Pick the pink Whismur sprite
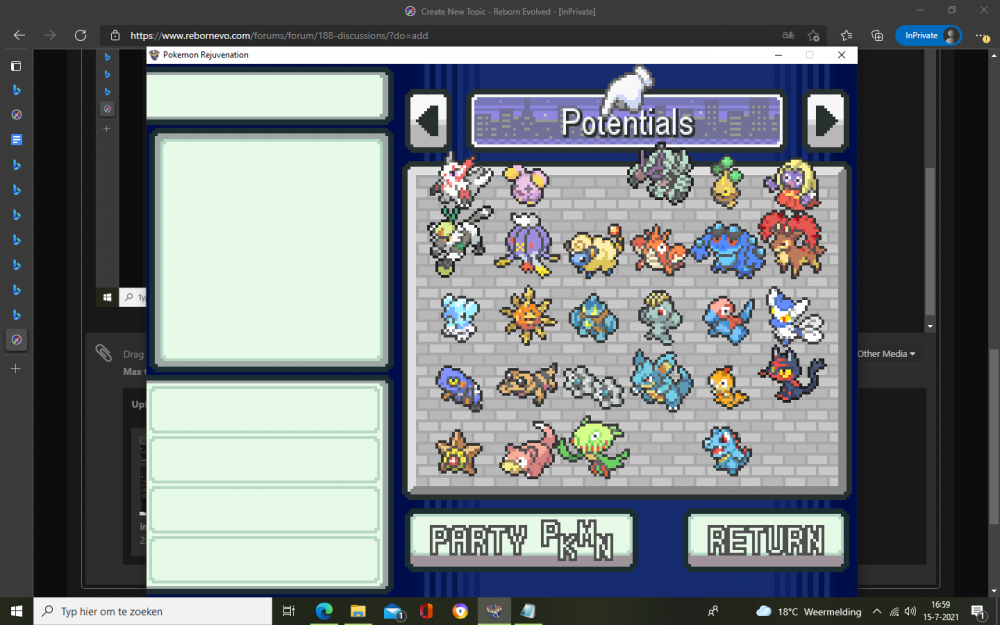 pyautogui.click(x=526, y=184)
